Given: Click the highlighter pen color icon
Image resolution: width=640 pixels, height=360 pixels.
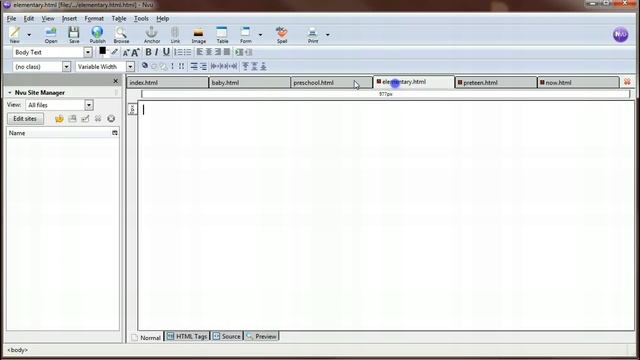Looking at the screenshot, I should click(115, 52).
